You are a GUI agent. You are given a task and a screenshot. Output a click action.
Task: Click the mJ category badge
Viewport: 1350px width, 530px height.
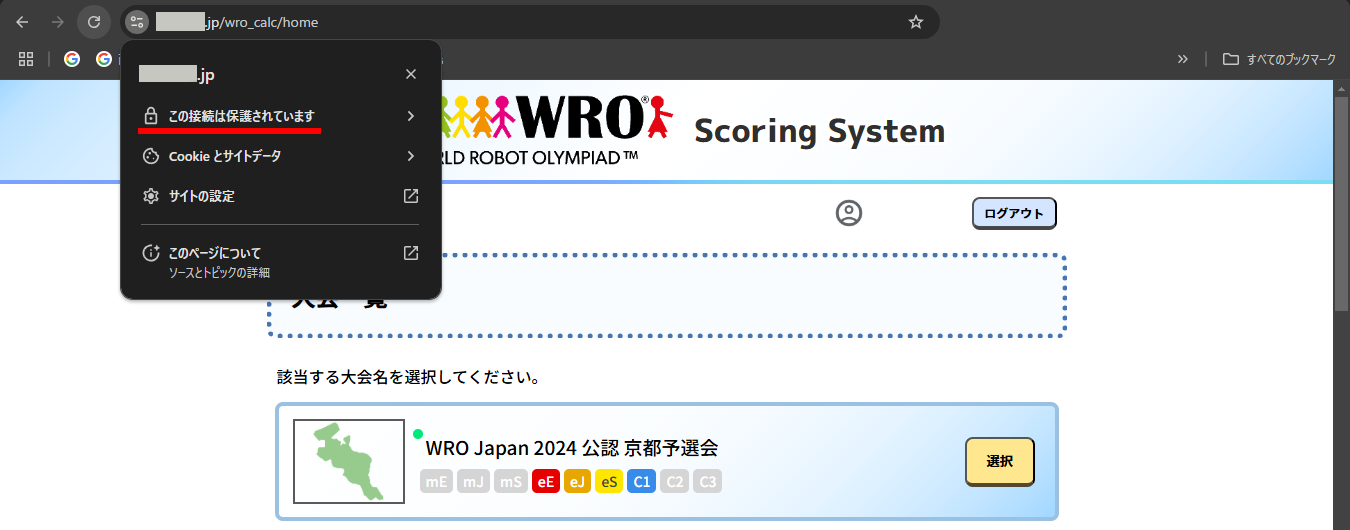click(x=473, y=482)
